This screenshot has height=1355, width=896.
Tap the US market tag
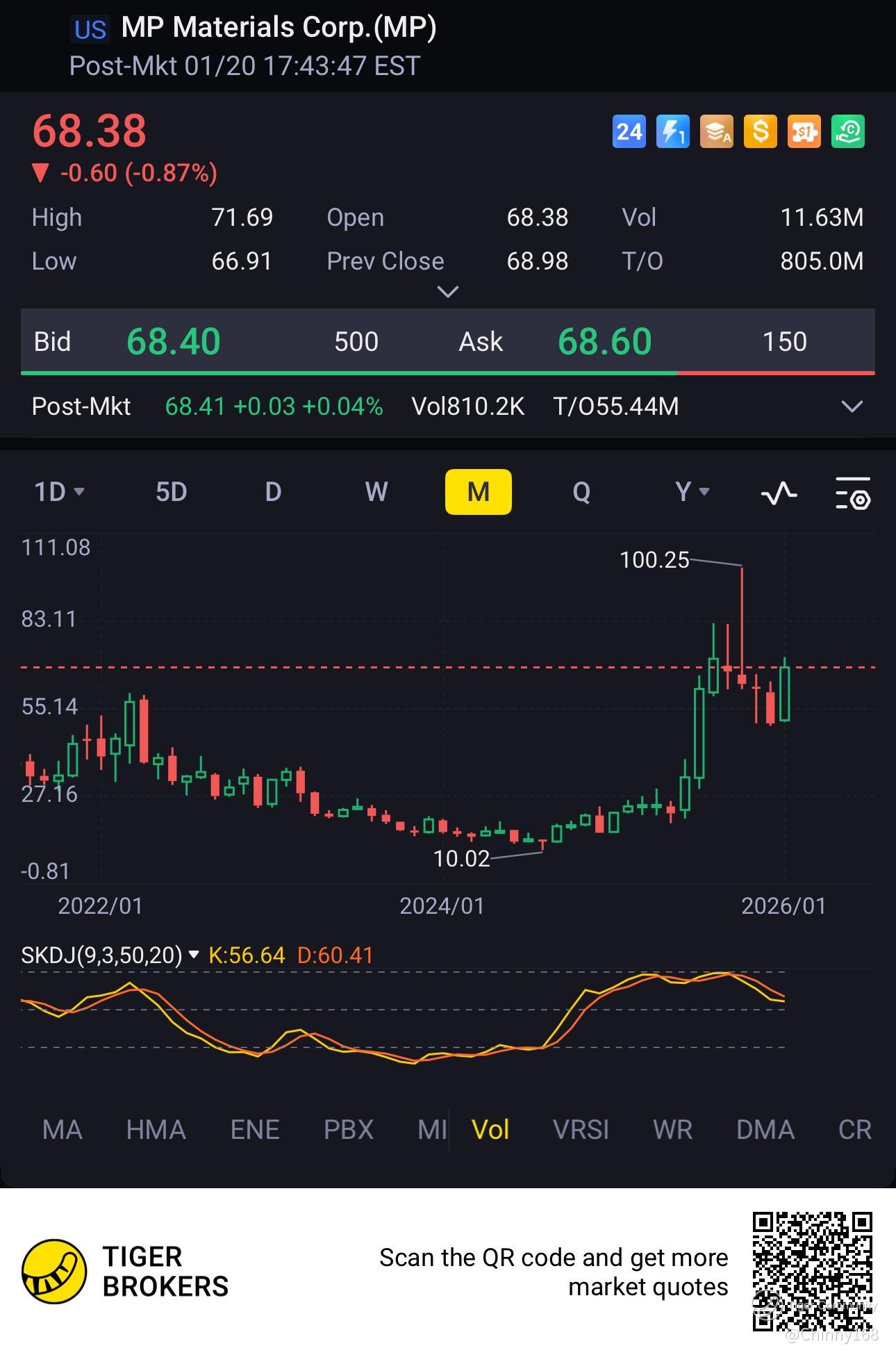point(90,29)
